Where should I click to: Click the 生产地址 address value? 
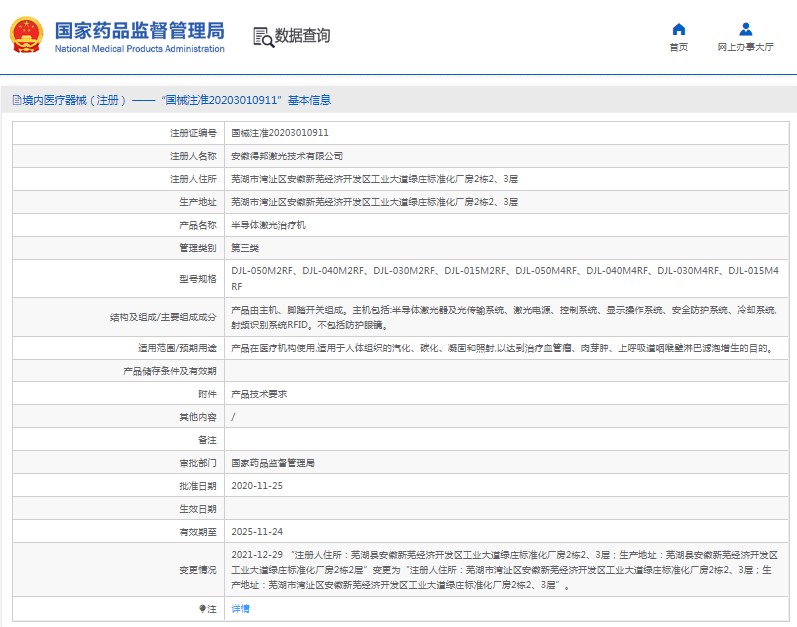coord(375,202)
